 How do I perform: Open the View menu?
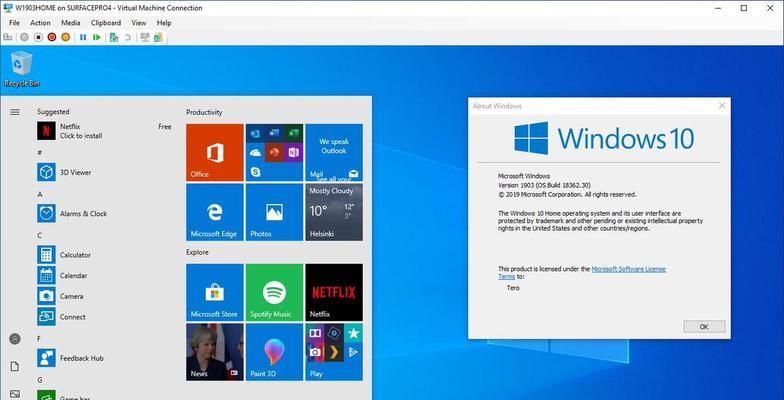(138, 22)
